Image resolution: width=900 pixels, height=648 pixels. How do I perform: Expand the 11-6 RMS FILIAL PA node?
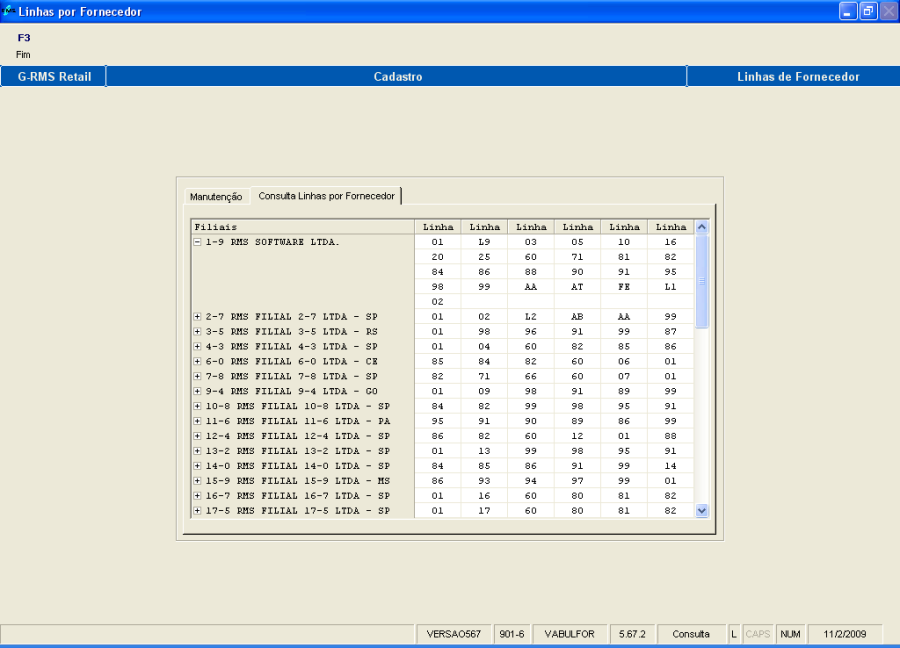pyautogui.click(x=197, y=421)
